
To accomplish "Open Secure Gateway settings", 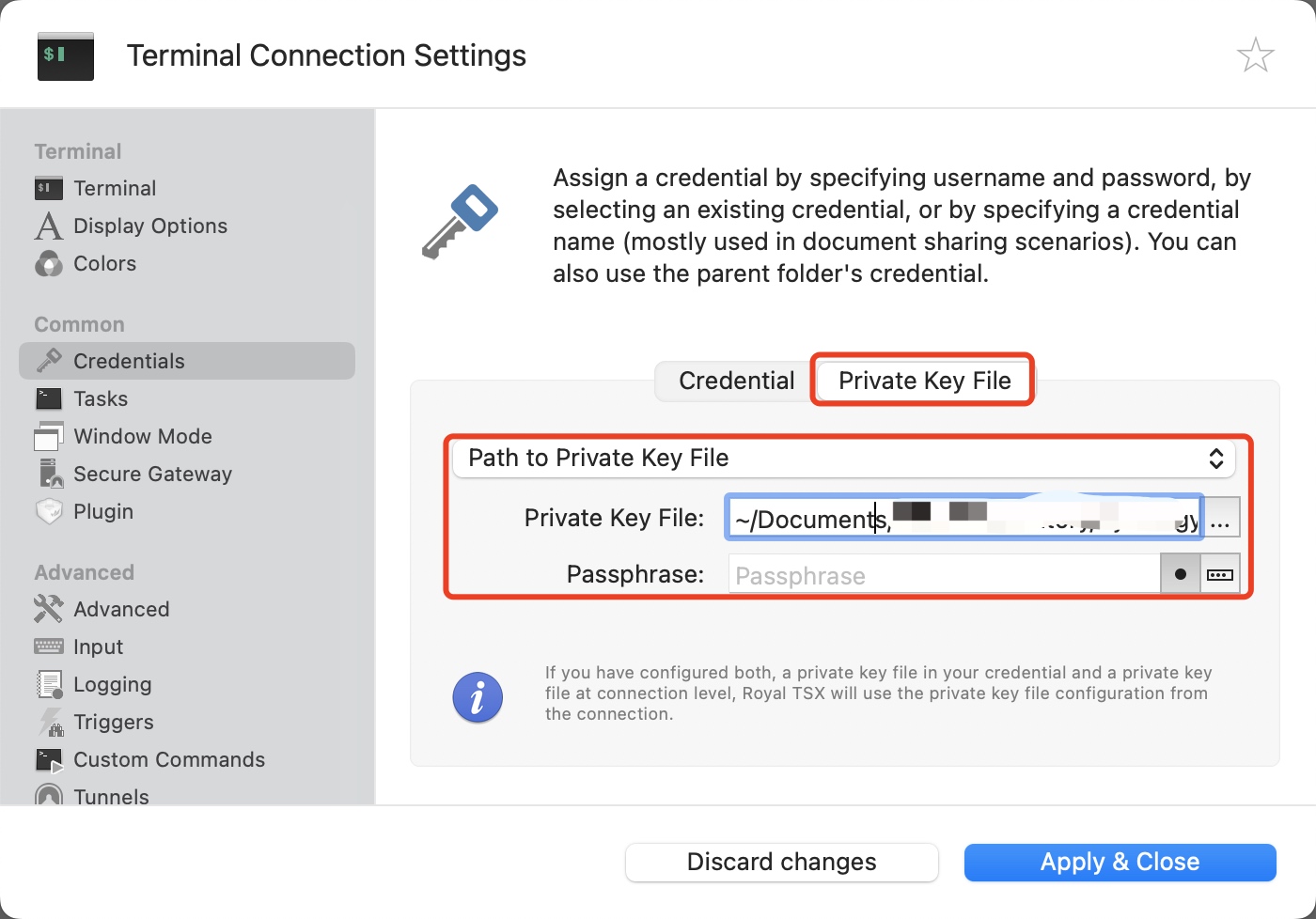I will coord(152,474).
